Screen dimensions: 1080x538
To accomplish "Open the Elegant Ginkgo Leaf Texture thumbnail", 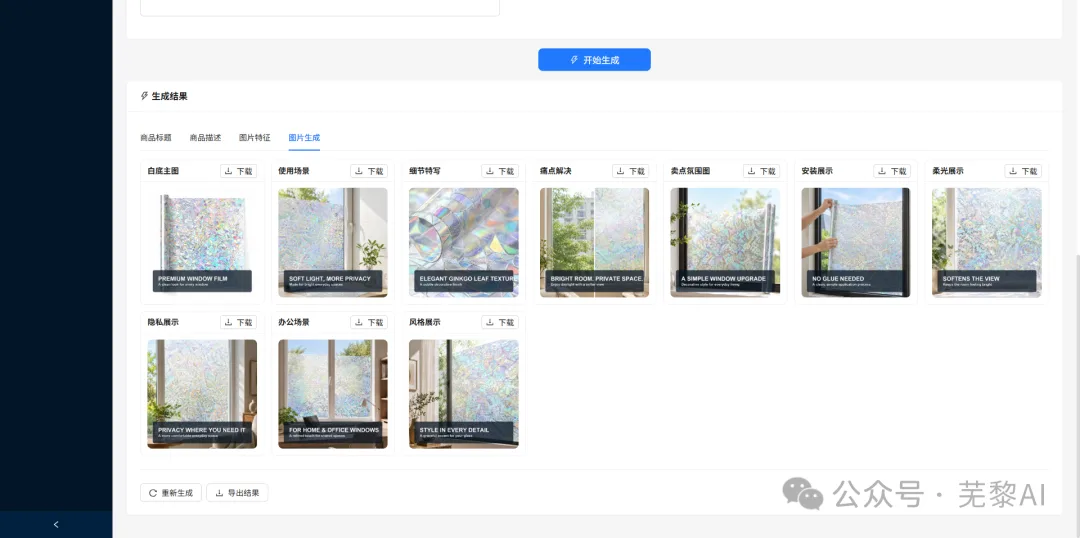I will pyautogui.click(x=464, y=242).
